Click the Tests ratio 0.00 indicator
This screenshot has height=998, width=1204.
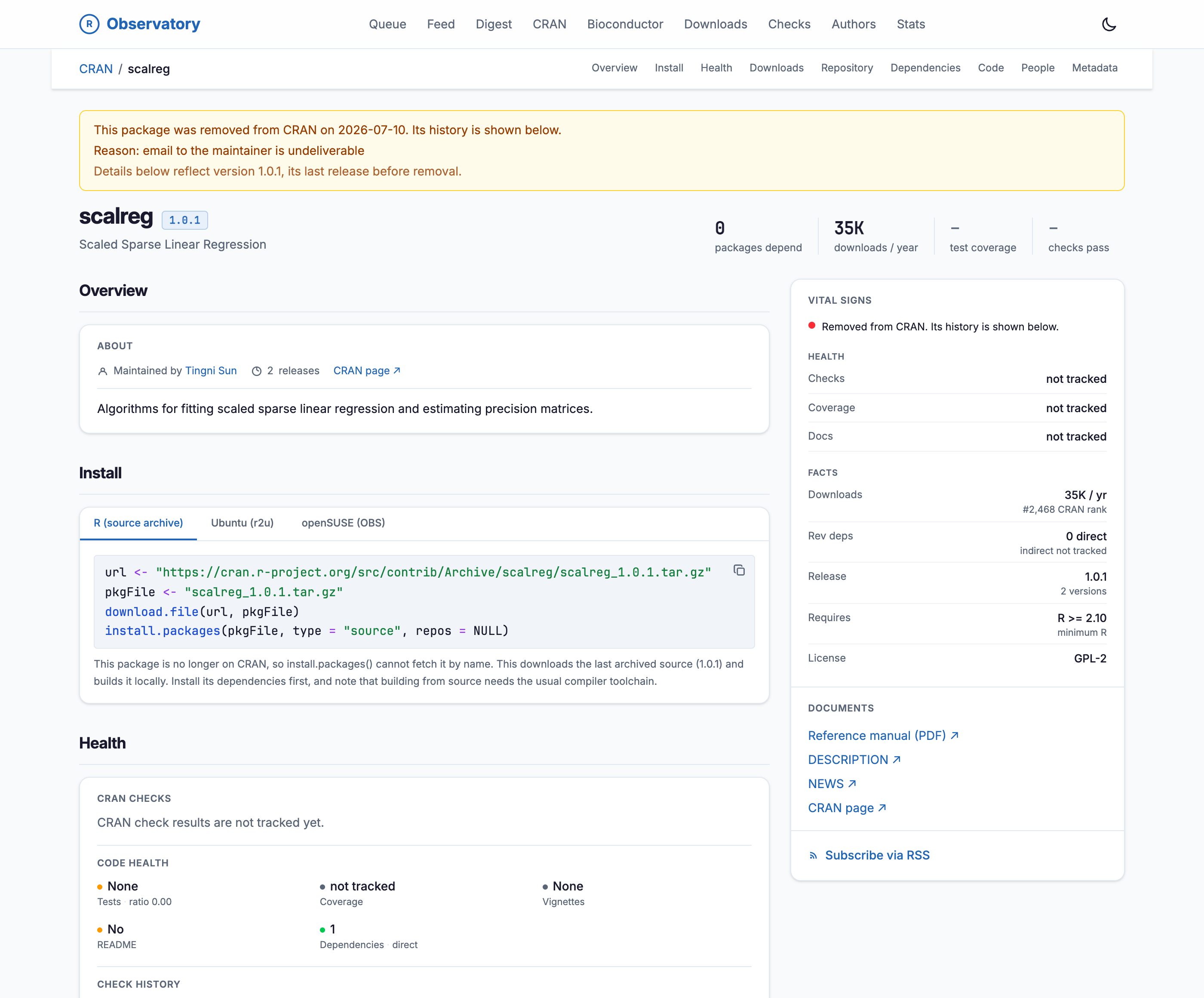[134, 893]
